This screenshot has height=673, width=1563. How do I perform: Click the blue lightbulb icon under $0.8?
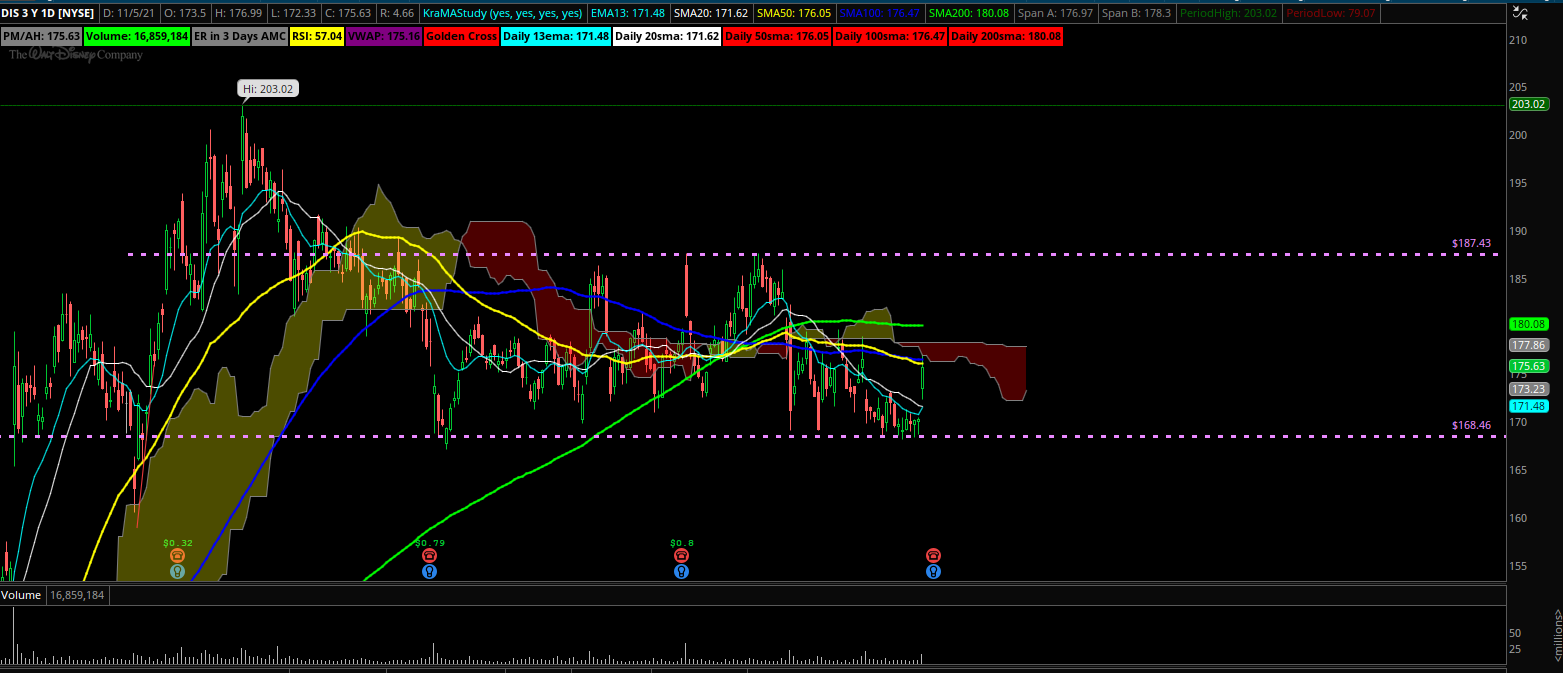pyautogui.click(x=681, y=572)
